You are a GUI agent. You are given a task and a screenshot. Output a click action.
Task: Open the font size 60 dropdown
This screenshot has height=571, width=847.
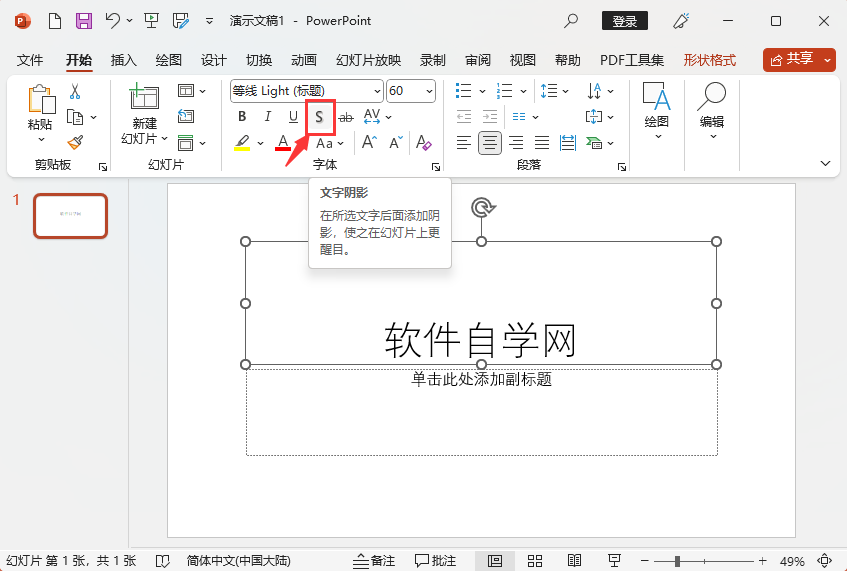[429, 91]
